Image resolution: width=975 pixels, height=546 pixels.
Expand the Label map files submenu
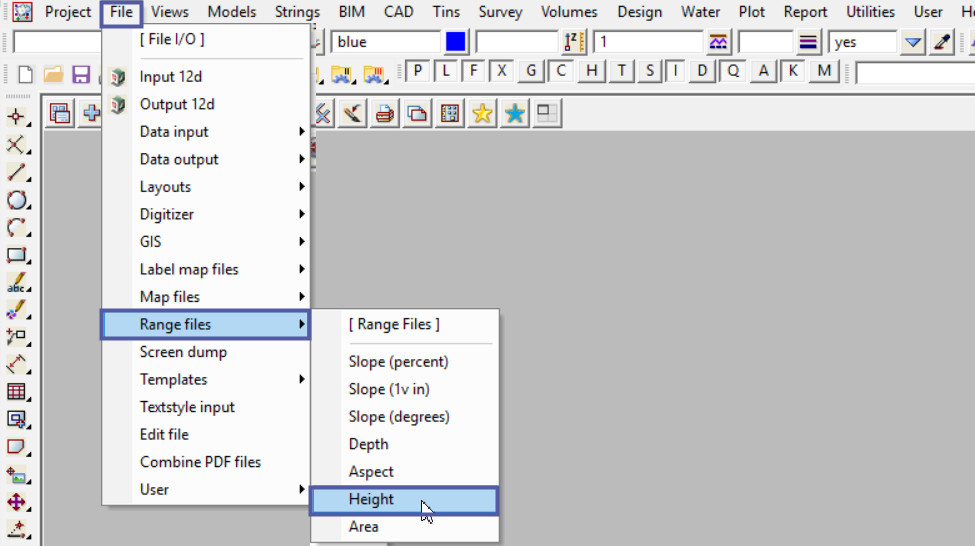[206, 269]
